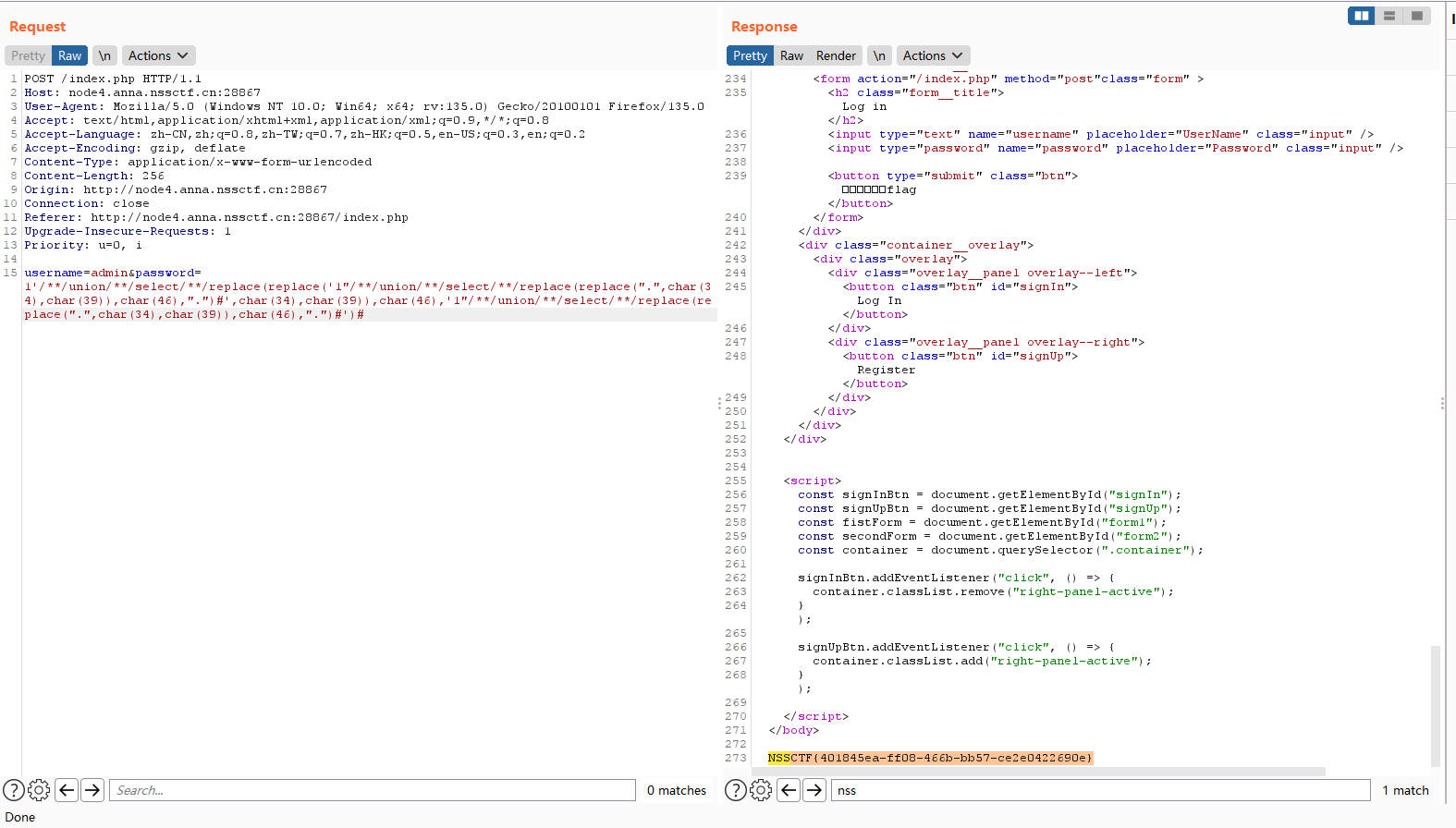Select side-by-side split layout icon
Viewport: 1456px width, 828px height.
1361,16
